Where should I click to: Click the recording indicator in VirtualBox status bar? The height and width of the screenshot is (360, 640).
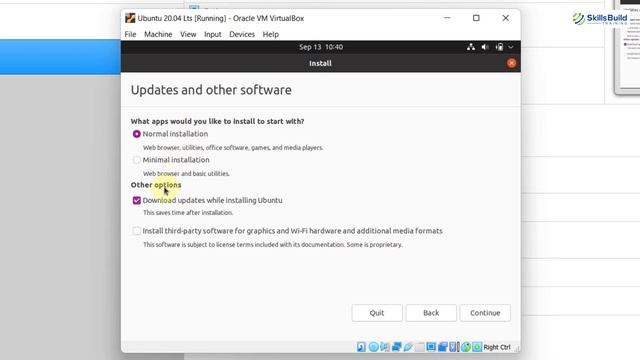pos(442,347)
